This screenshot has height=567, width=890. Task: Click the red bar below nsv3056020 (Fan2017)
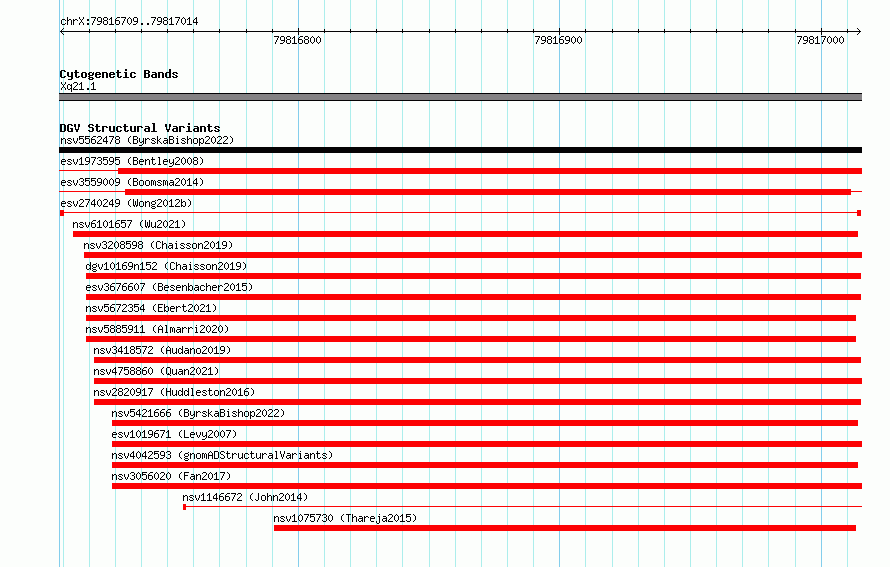tap(487, 486)
